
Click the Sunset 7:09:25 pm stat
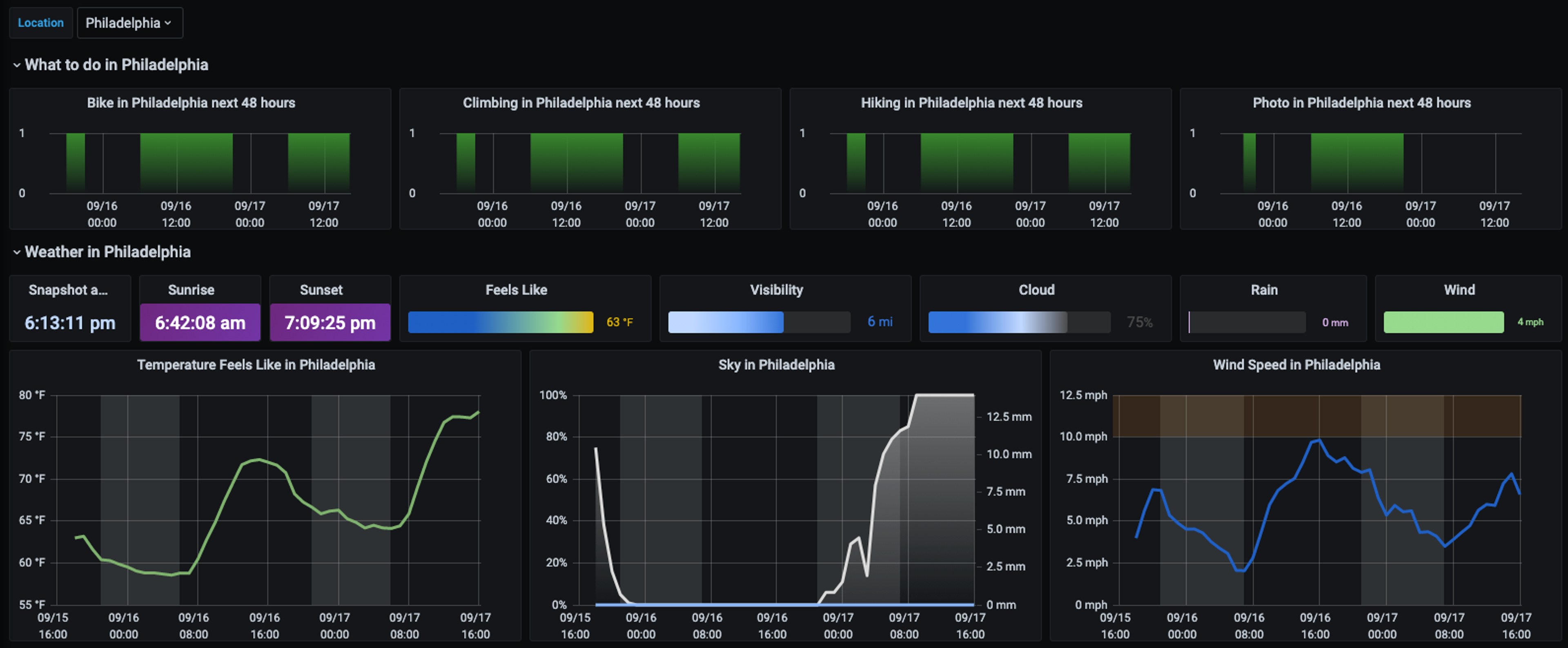coord(330,322)
